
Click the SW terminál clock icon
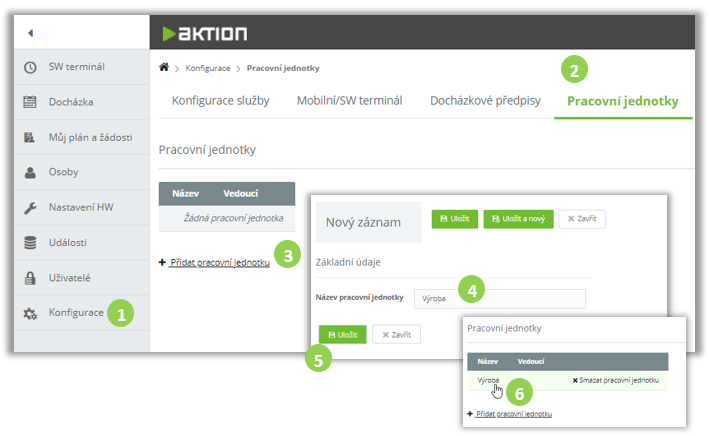pos(30,67)
